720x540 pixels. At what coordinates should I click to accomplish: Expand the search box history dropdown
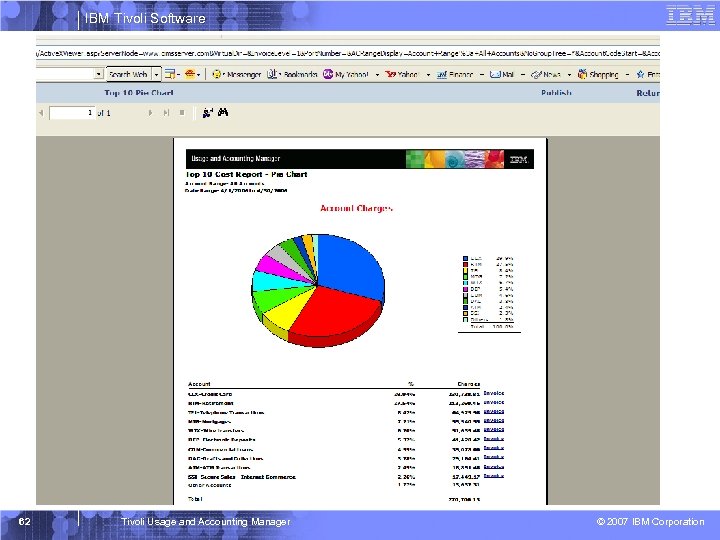click(x=99, y=74)
